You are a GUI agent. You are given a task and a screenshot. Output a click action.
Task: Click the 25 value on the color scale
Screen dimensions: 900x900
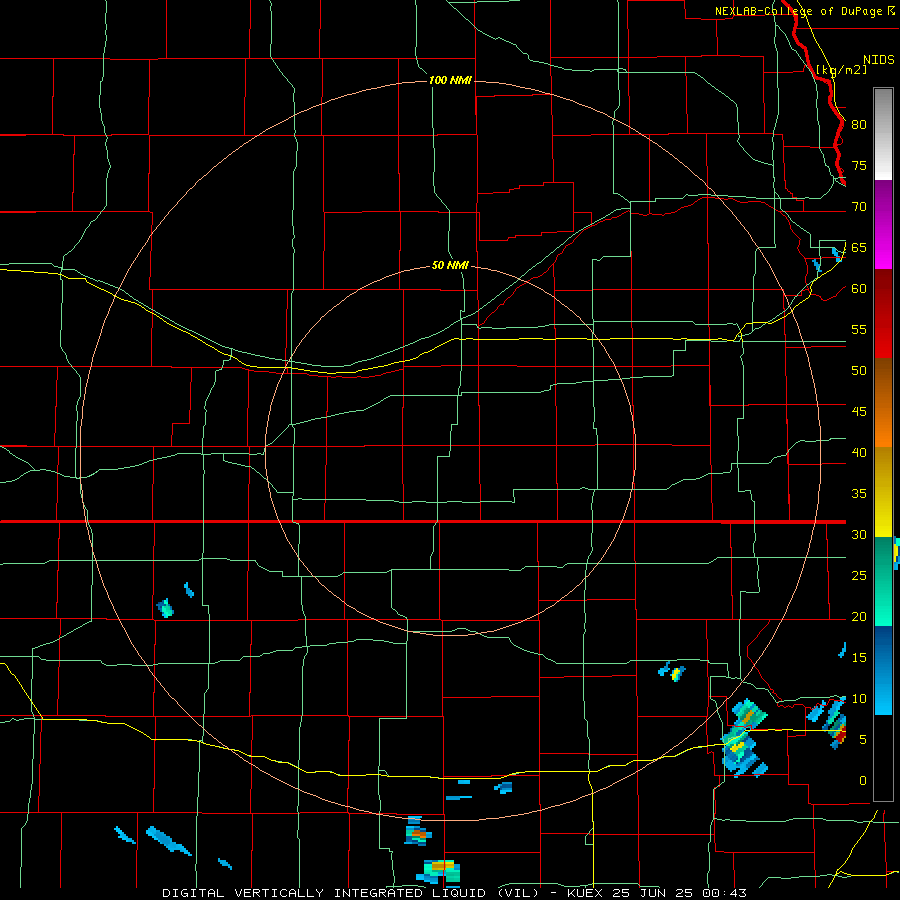pyautogui.click(x=859, y=576)
